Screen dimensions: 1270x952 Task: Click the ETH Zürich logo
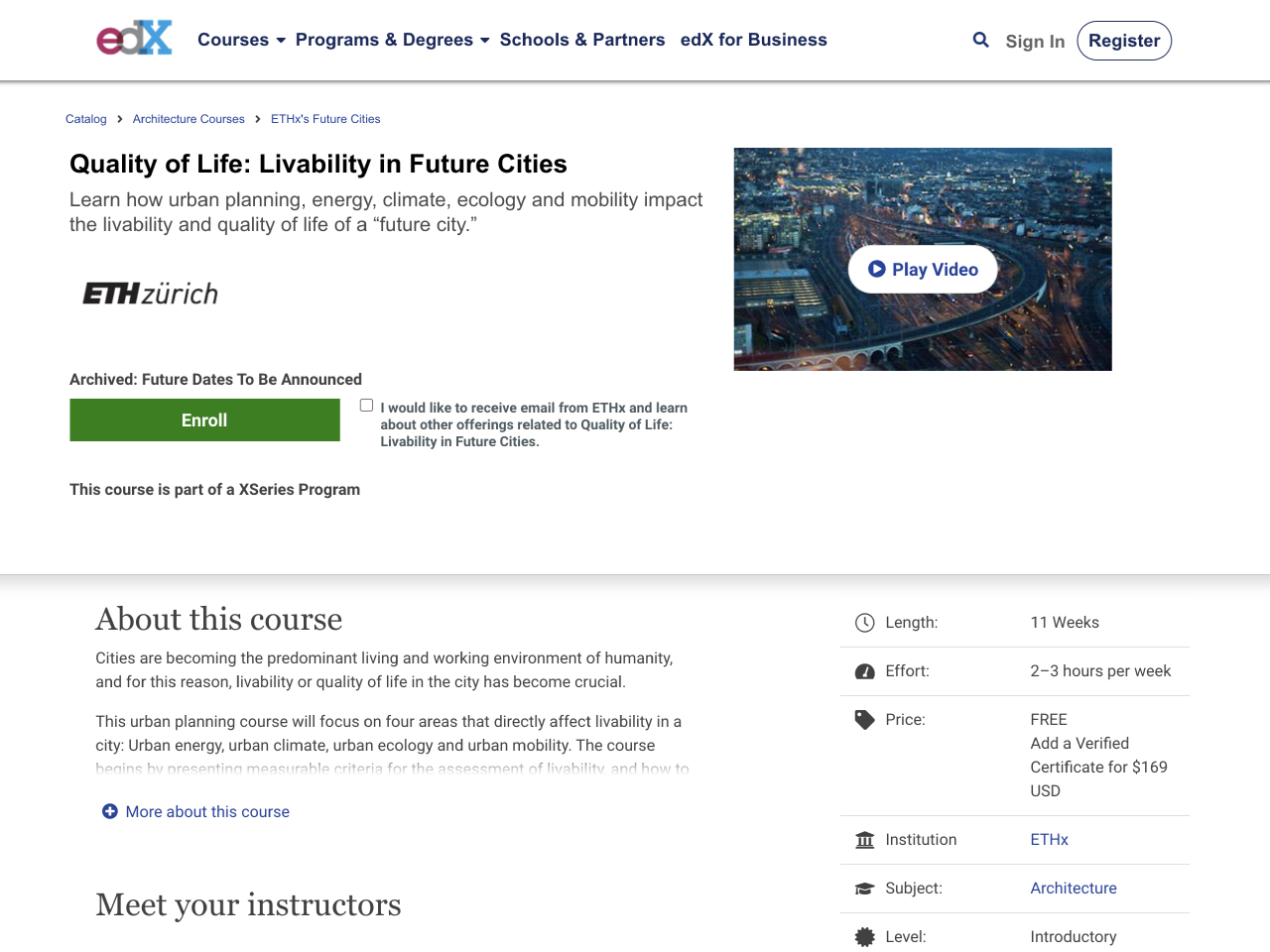(x=149, y=293)
